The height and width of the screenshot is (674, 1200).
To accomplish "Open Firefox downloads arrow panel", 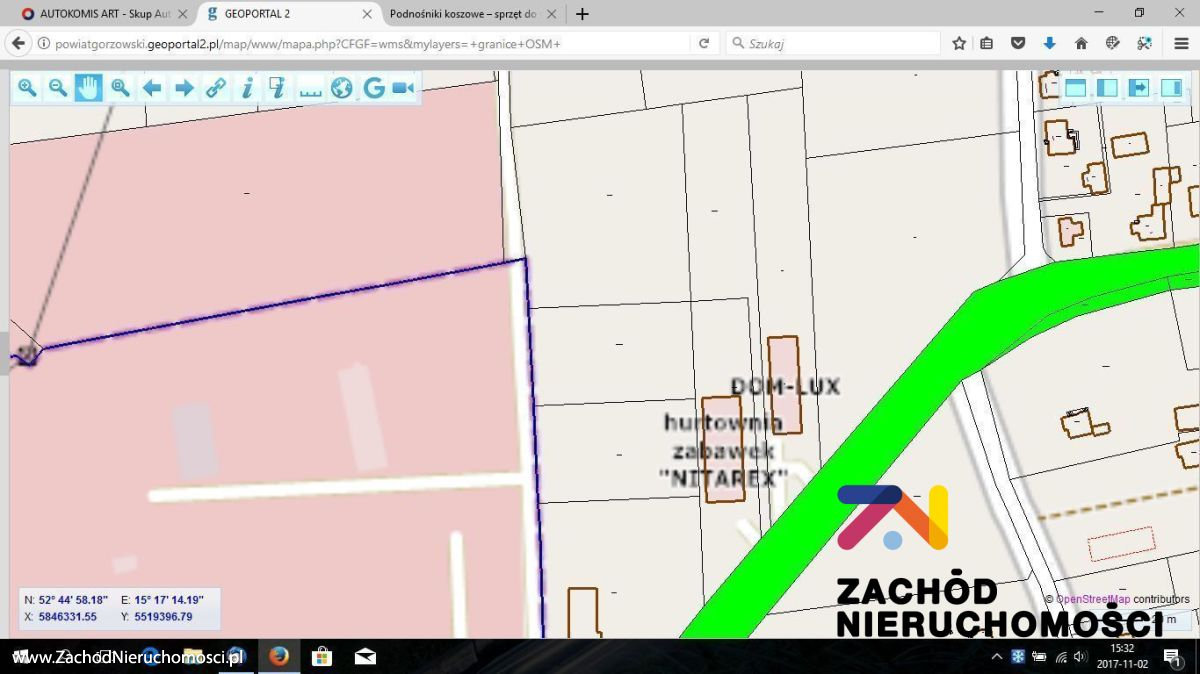I will point(1049,43).
